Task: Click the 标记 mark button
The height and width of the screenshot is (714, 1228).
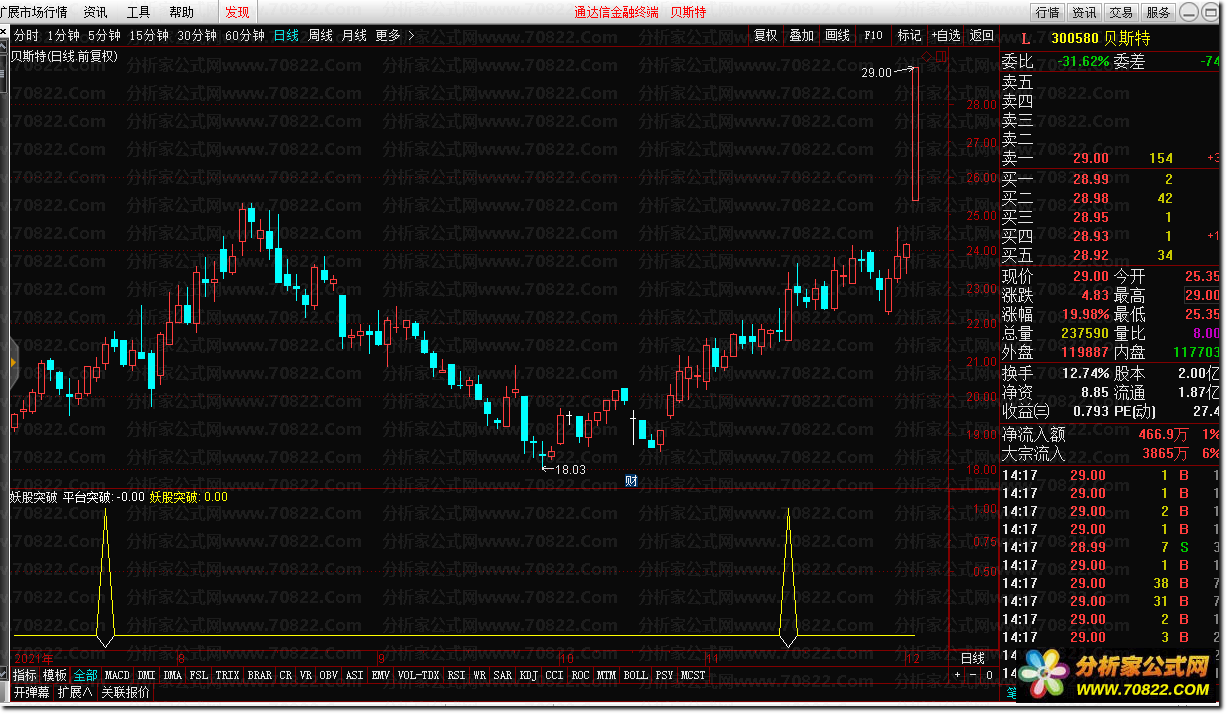Action: tap(909, 35)
